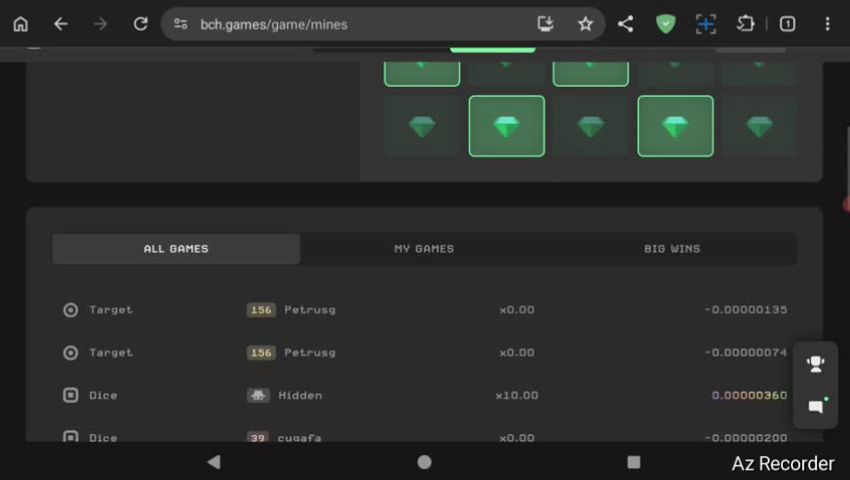Click Target icon in -0.00000074 row
The width and height of the screenshot is (850, 480).
pos(70,353)
